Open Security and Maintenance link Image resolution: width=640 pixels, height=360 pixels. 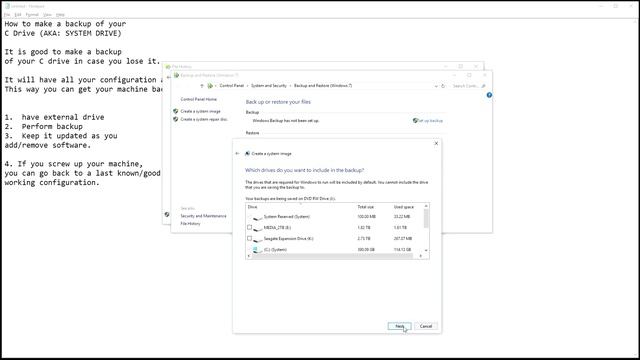tap(203, 216)
